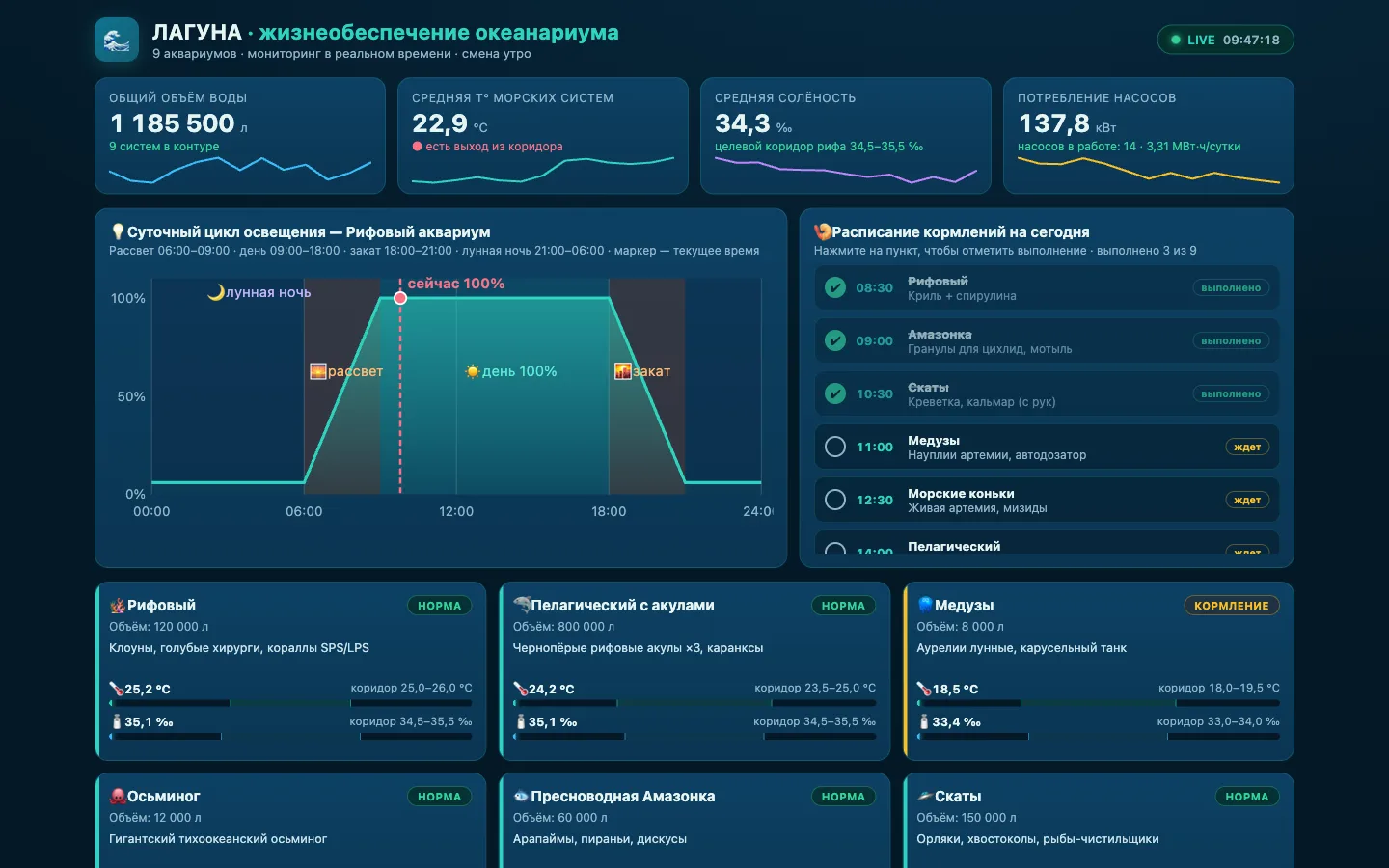This screenshot has width=1389, height=868.
Task: Click the coral icon on the Рифовый tank card
Action: (118, 606)
